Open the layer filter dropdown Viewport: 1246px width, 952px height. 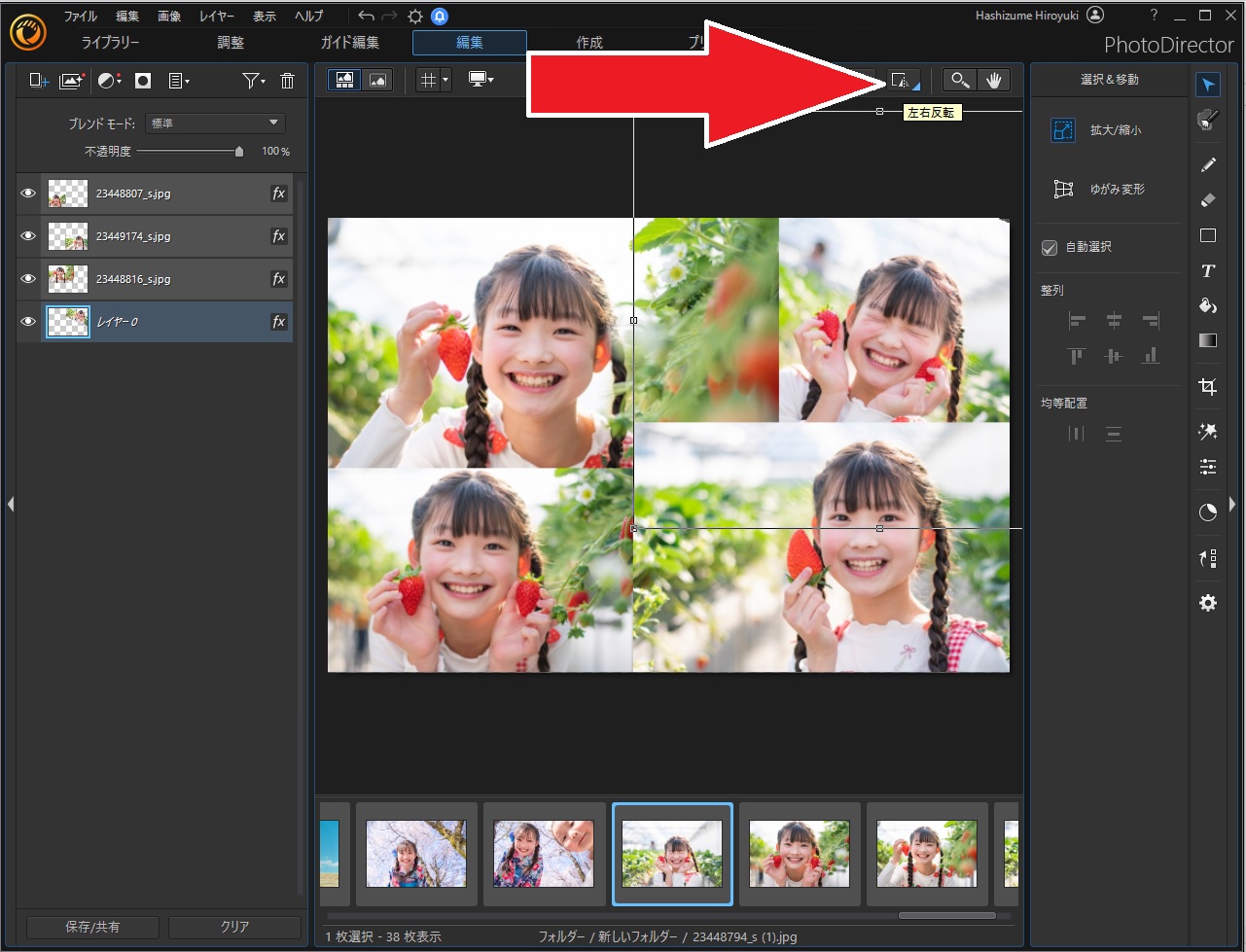(x=254, y=81)
